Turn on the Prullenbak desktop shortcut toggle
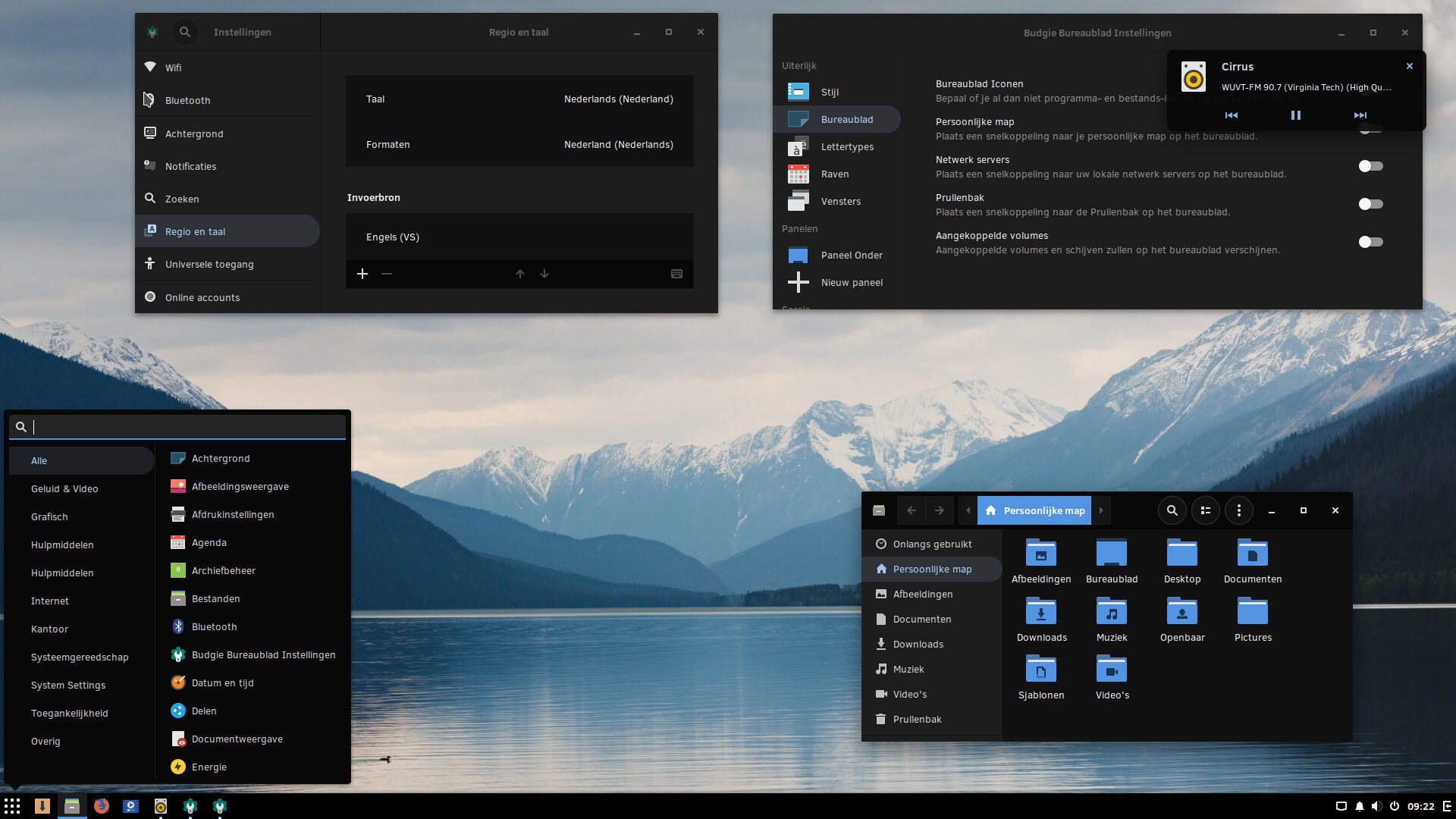1456x819 pixels. click(1370, 203)
